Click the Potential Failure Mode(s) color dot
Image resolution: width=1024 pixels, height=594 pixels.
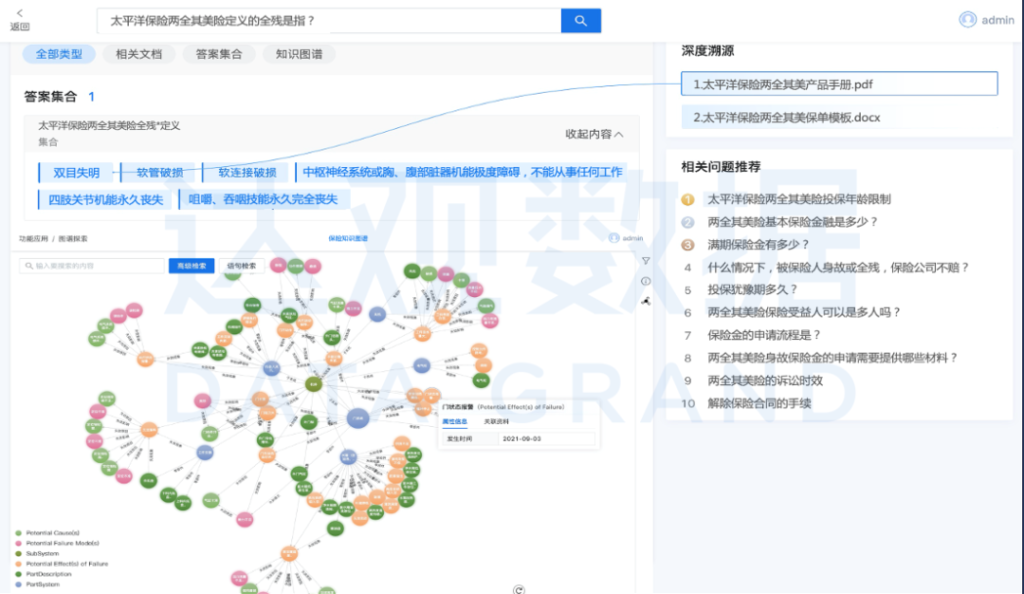(17, 543)
